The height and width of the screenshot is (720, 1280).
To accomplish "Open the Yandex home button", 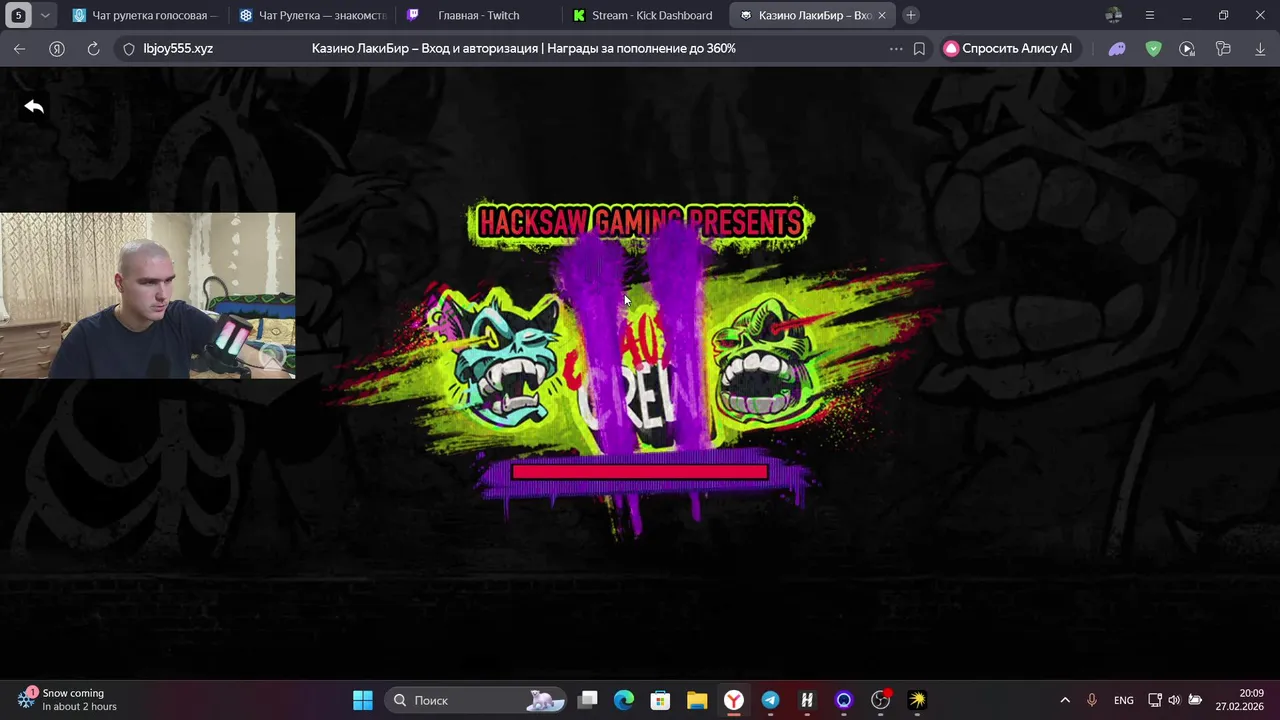I will click(x=57, y=48).
